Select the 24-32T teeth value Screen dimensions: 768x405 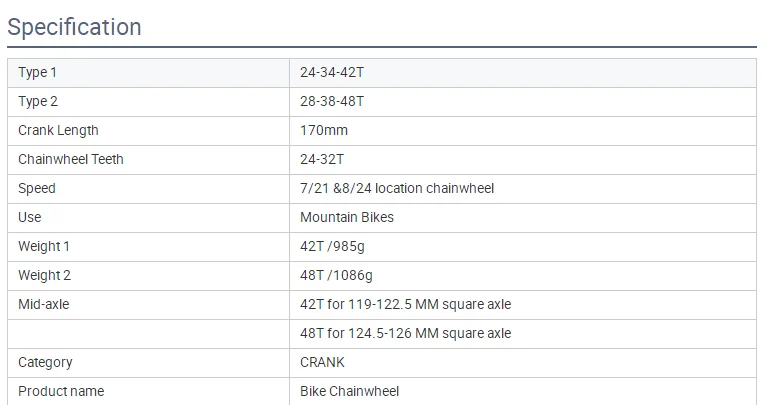click(322, 160)
